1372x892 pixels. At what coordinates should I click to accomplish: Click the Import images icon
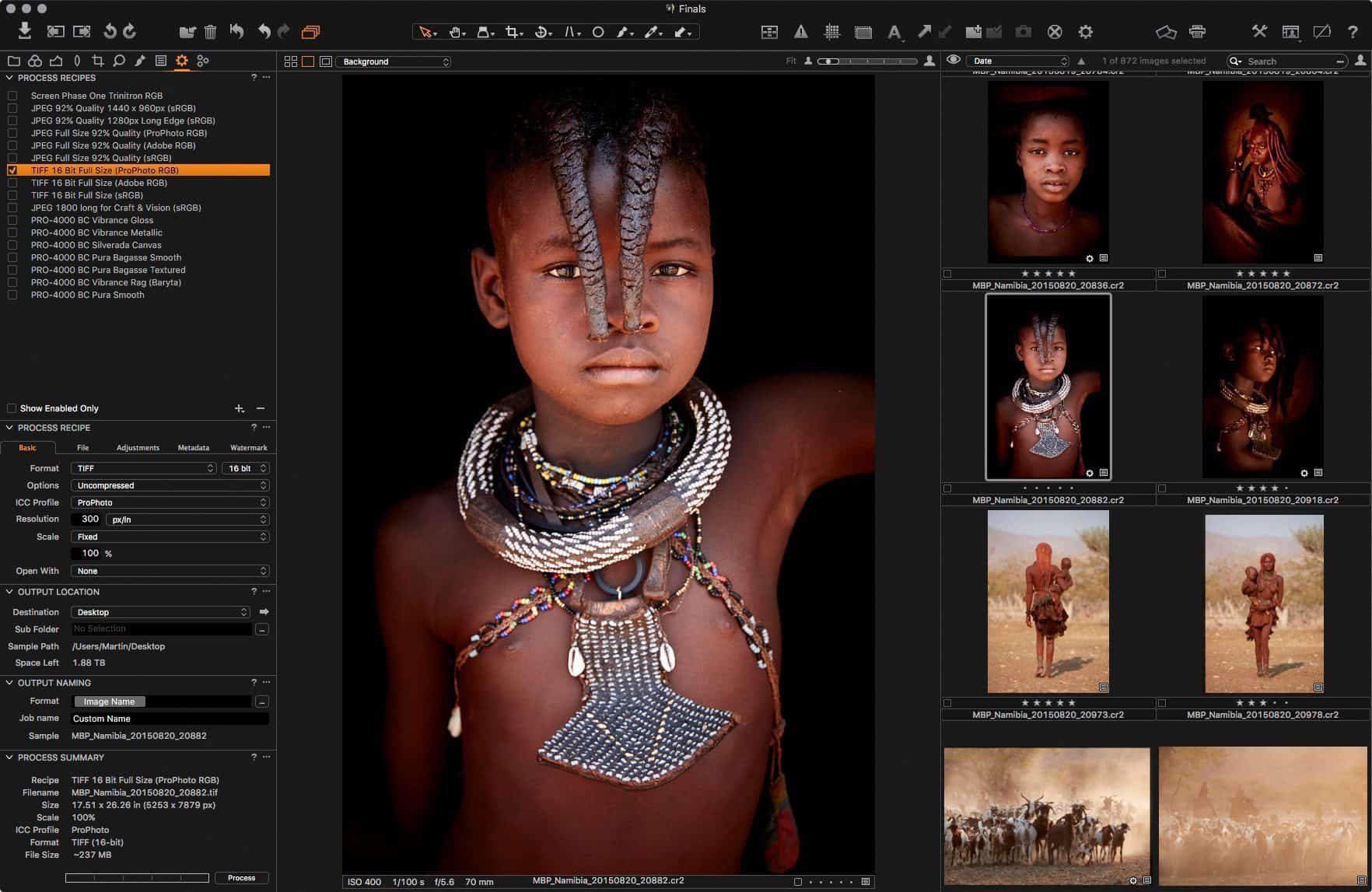25,31
